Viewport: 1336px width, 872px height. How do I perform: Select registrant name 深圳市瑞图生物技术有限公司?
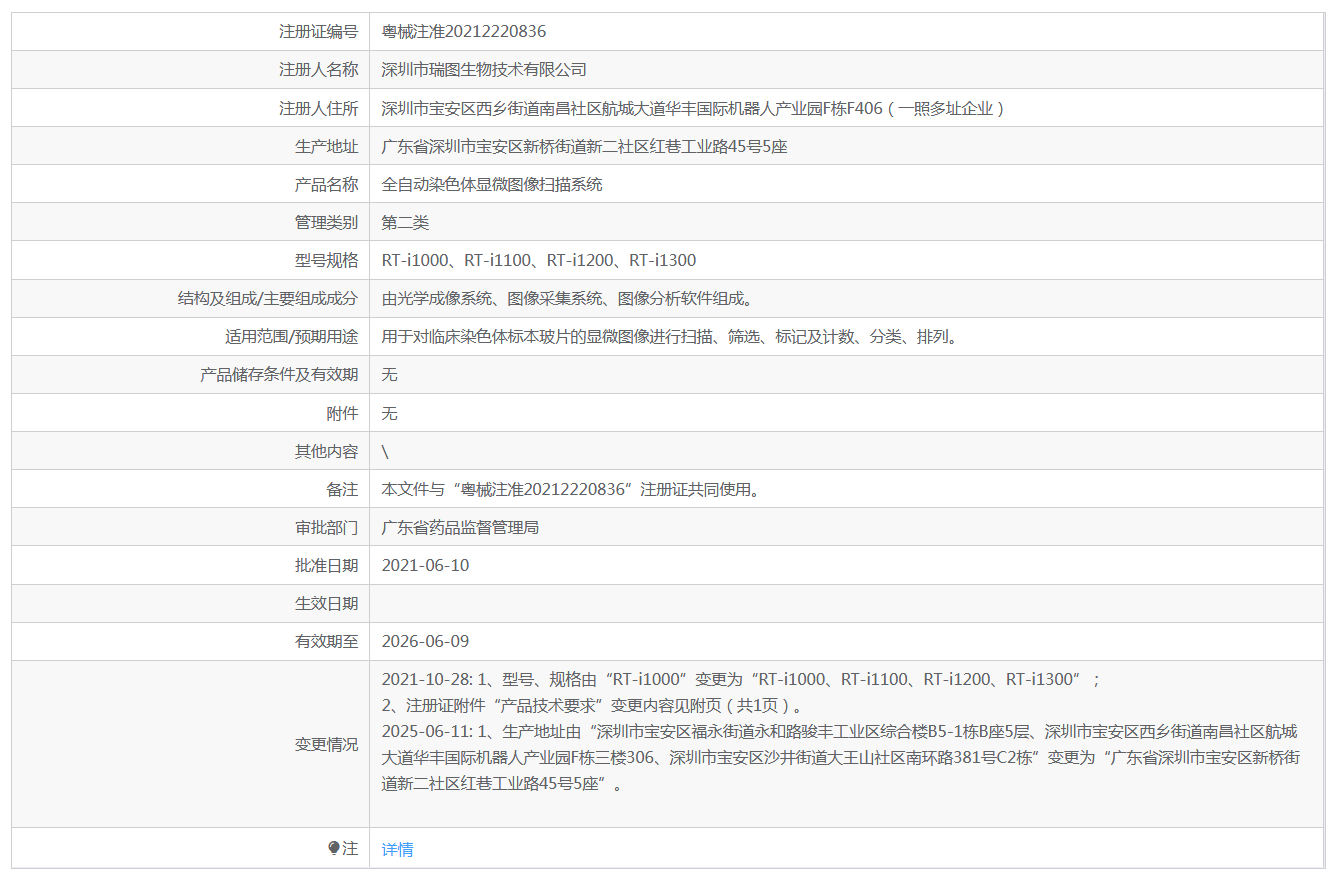(484, 70)
